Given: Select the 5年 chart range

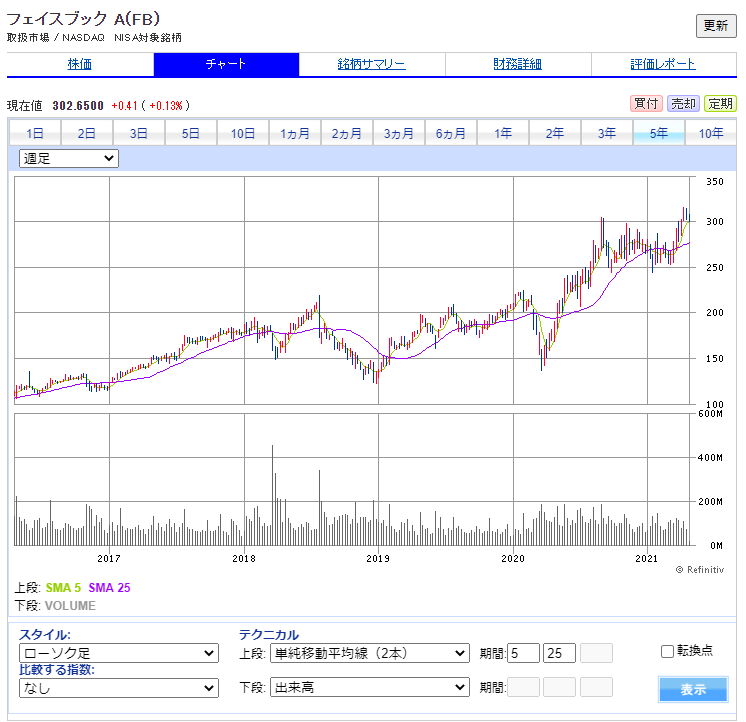Looking at the screenshot, I should pos(659,133).
